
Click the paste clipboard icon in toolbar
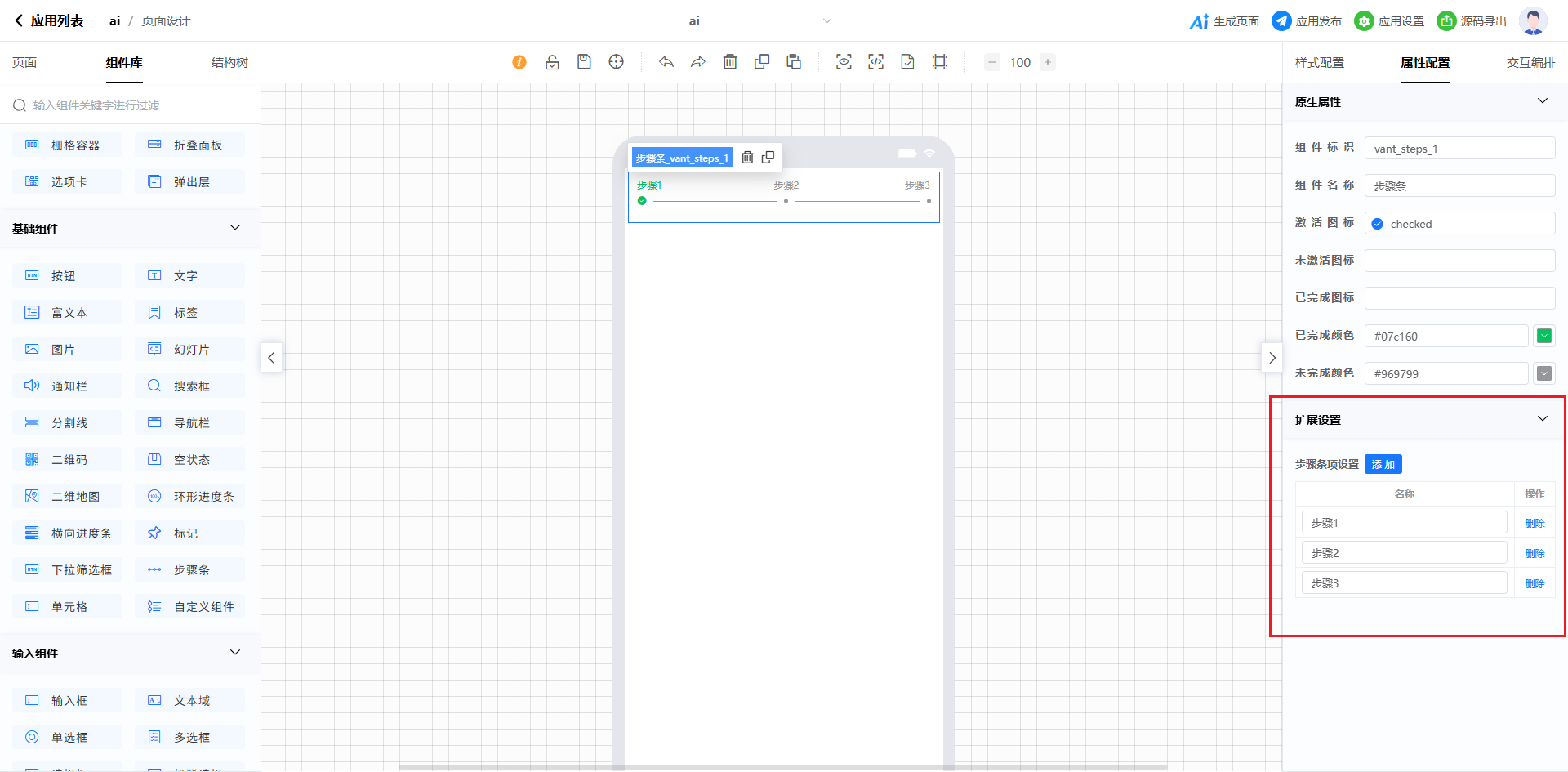(794, 62)
